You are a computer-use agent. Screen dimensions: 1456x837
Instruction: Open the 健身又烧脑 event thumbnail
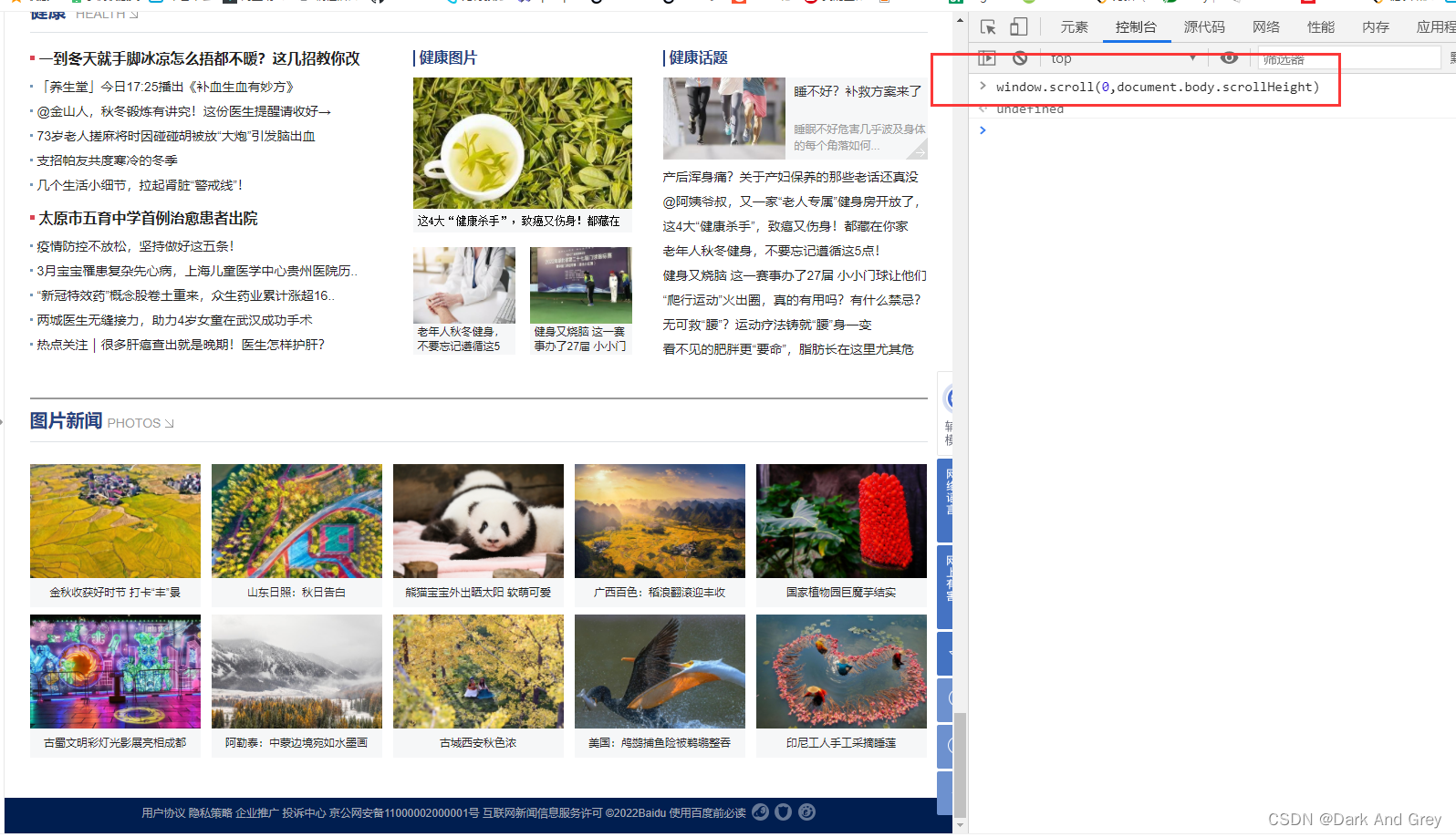tap(581, 285)
